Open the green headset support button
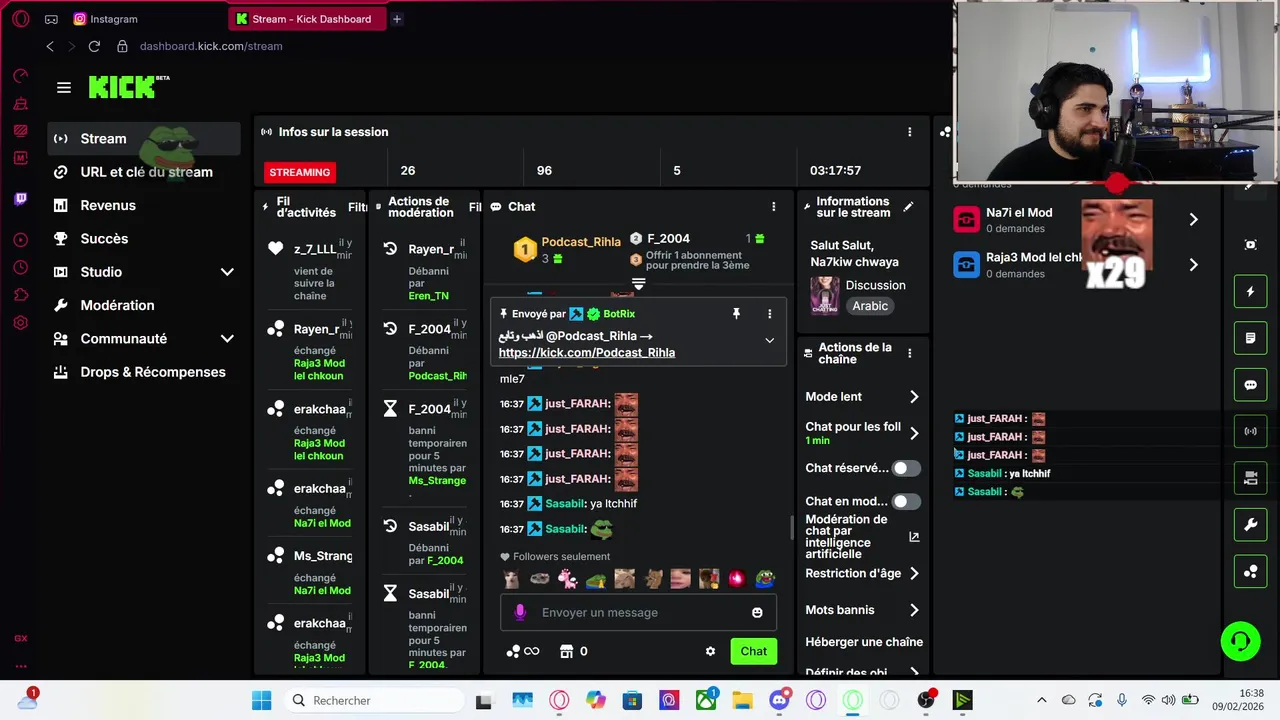This screenshot has height=720, width=1280. (x=1240, y=641)
